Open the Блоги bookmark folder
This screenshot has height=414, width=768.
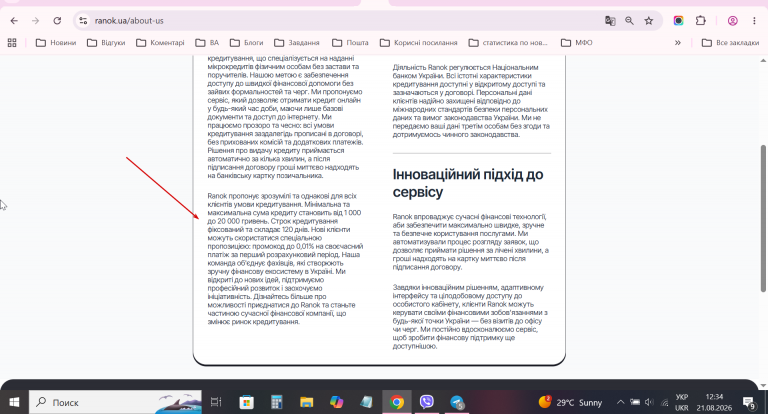pos(246,43)
